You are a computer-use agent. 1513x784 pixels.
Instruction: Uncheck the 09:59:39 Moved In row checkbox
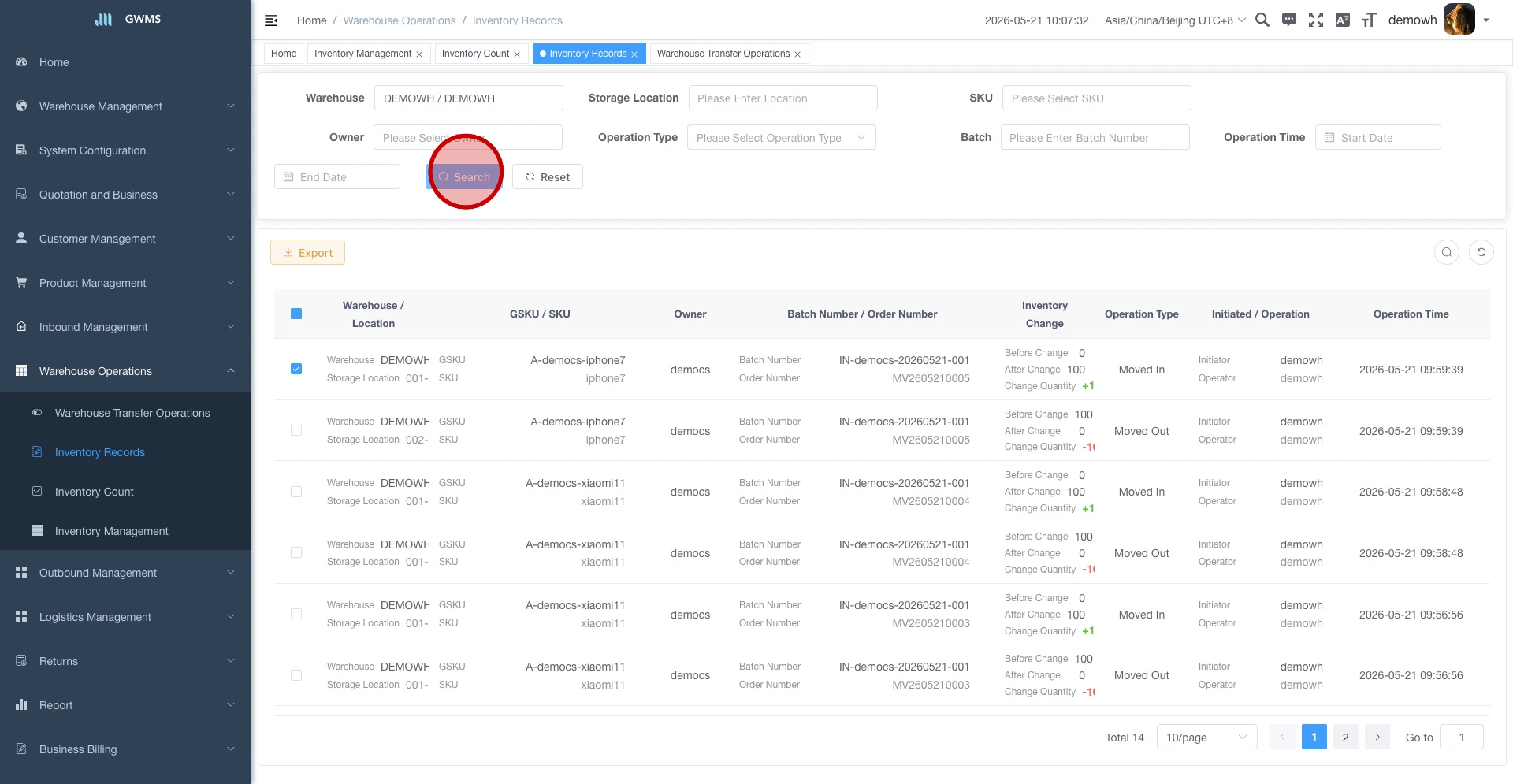click(296, 369)
